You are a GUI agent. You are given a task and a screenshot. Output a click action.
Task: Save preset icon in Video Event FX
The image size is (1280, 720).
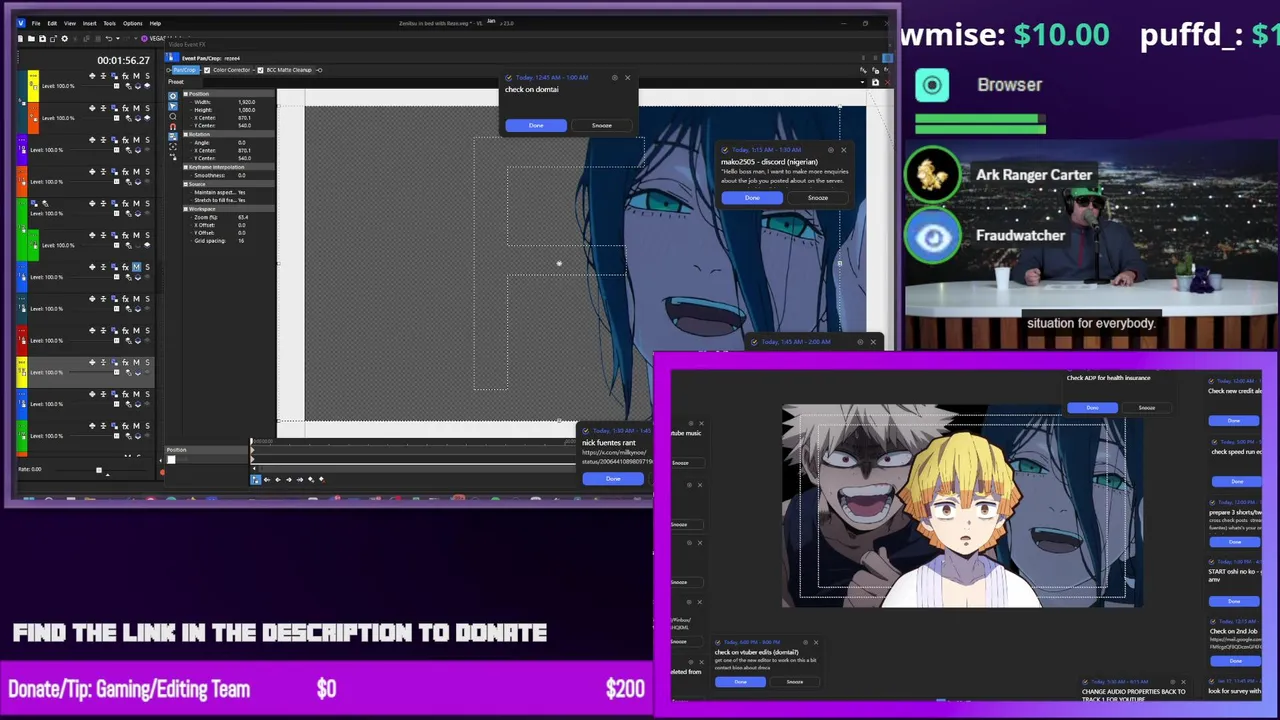point(875,82)
